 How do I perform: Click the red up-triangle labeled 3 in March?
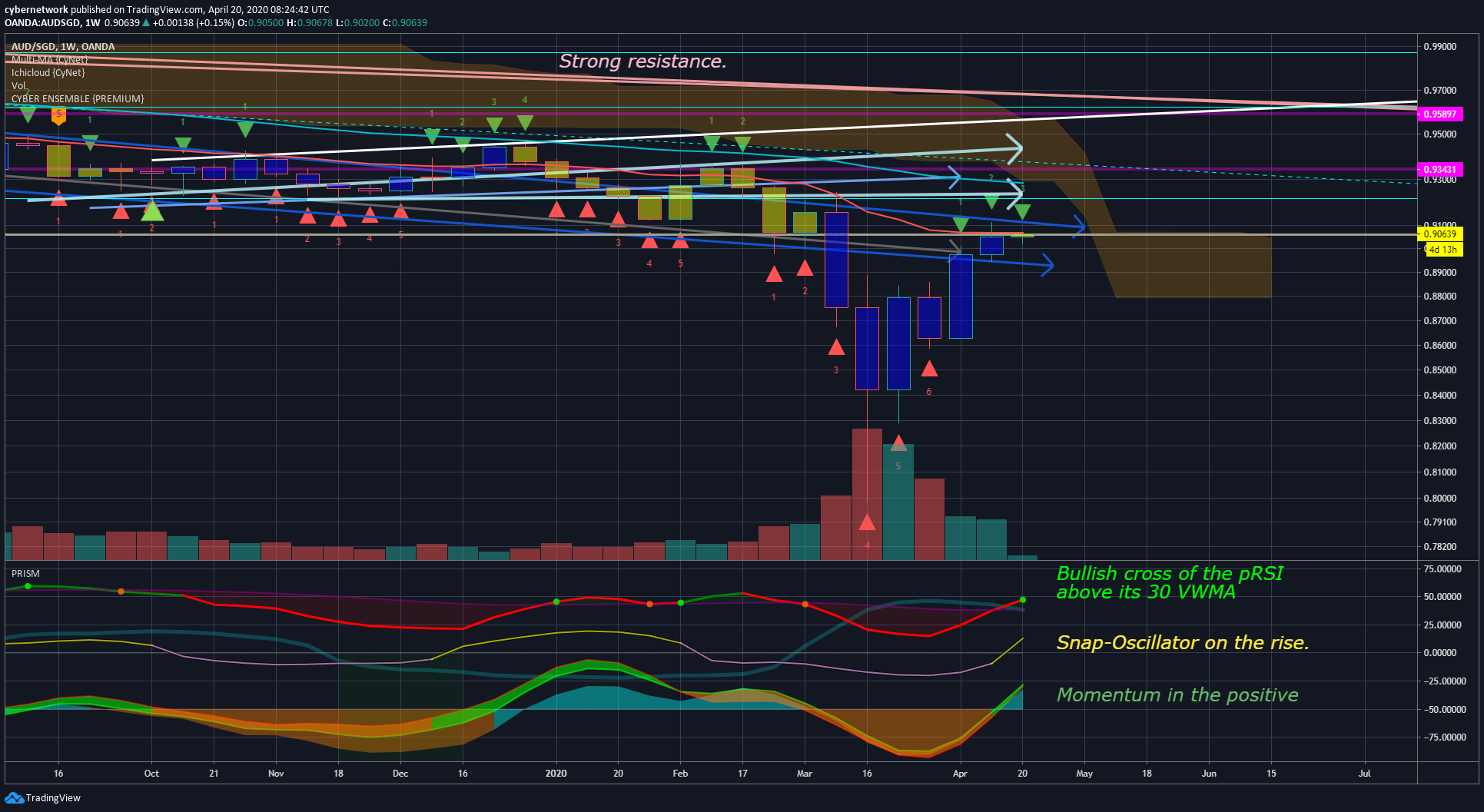(836, 347)
